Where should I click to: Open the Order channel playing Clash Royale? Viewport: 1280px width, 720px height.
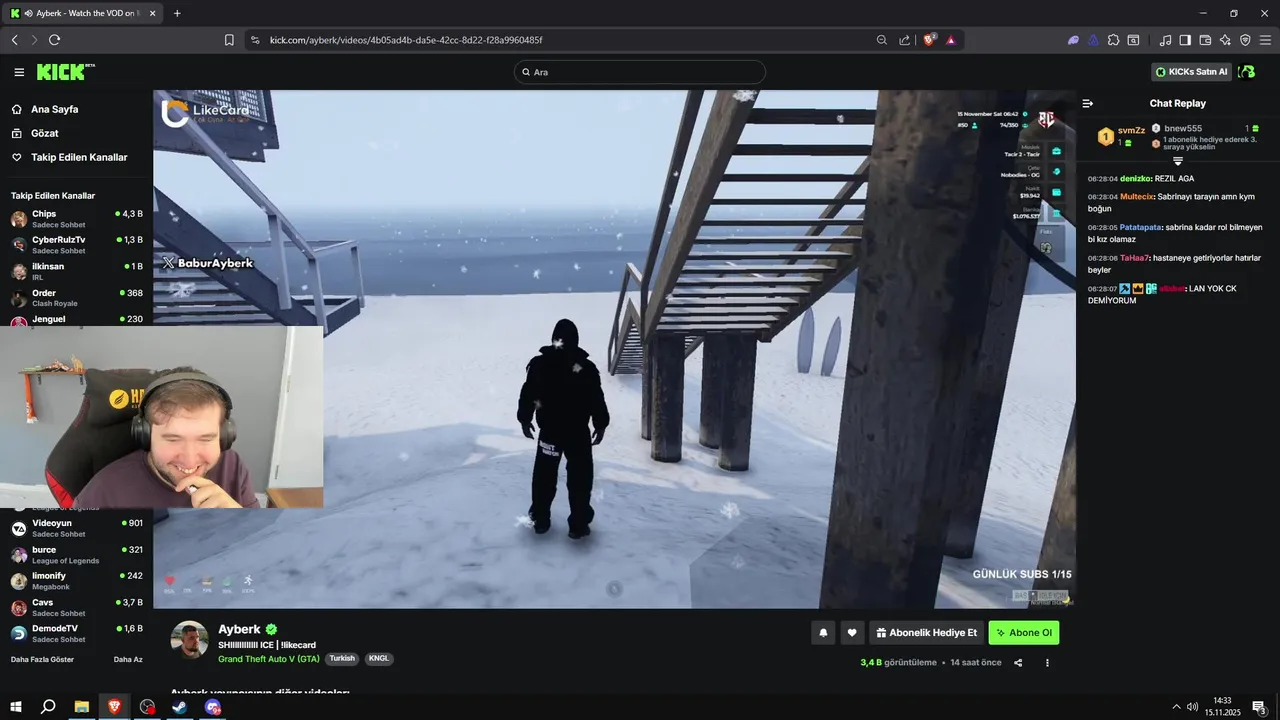(x=76, y=297)
